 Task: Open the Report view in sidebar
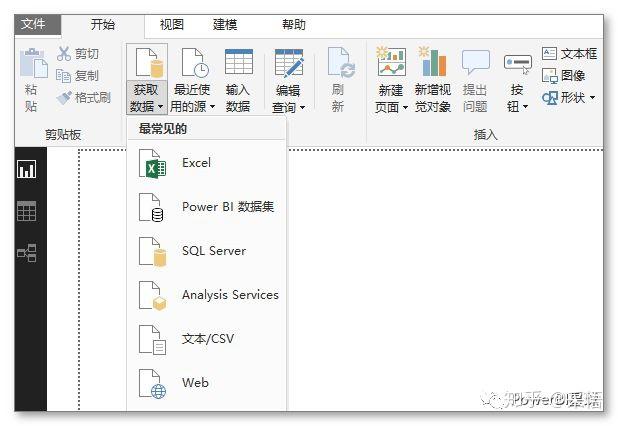tap(26, 169)
